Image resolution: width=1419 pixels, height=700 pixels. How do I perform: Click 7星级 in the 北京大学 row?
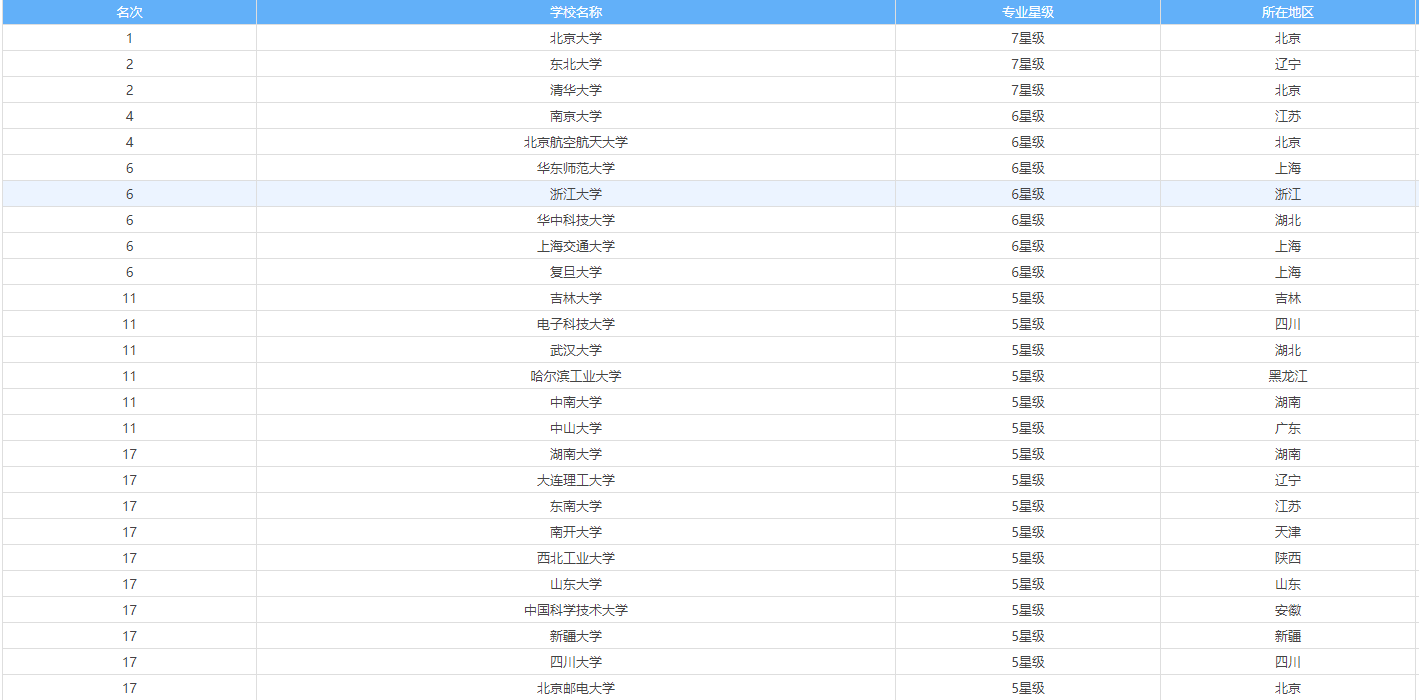[x=1028, y=38]
